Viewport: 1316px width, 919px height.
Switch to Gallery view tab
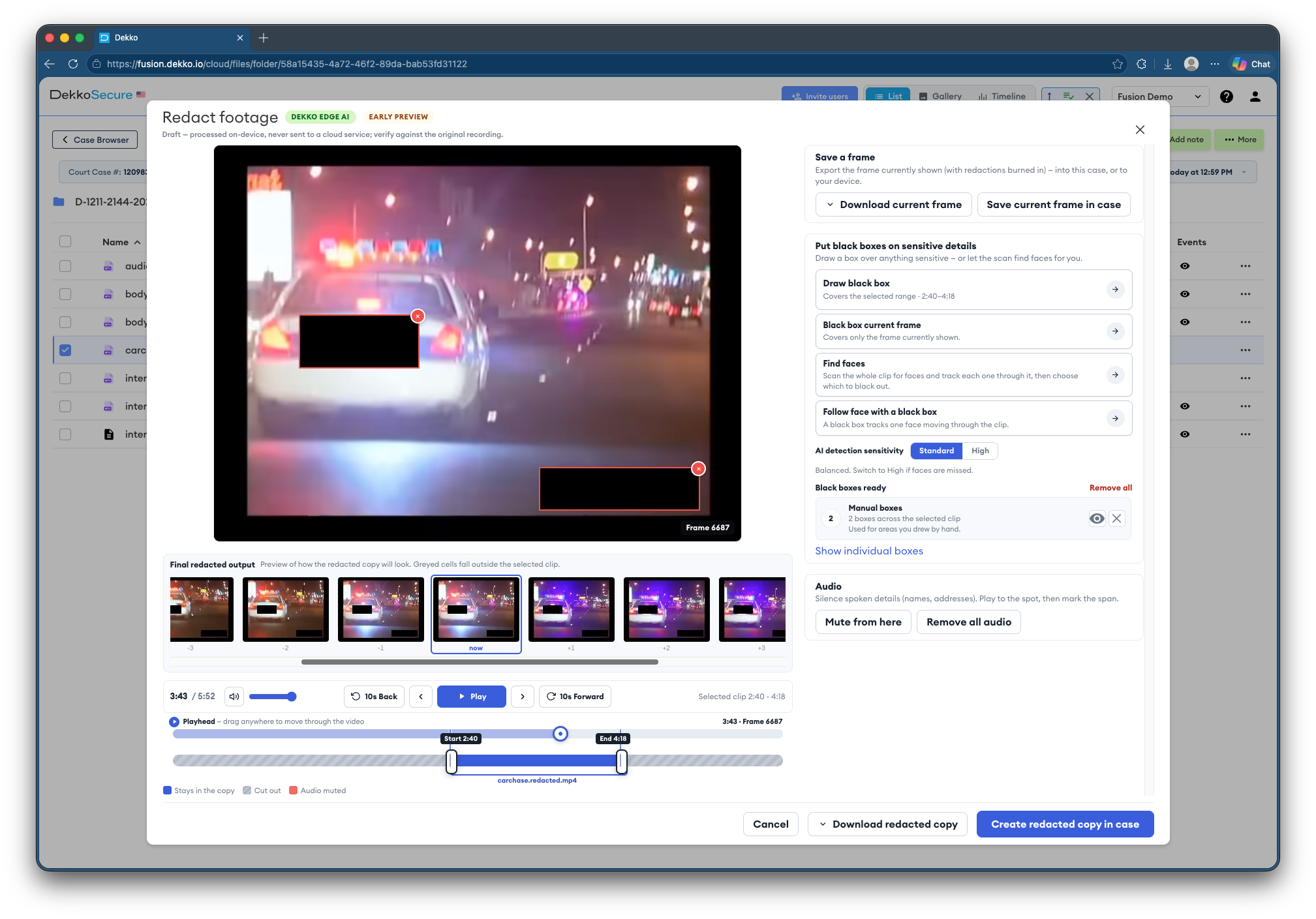coord(940,96)
